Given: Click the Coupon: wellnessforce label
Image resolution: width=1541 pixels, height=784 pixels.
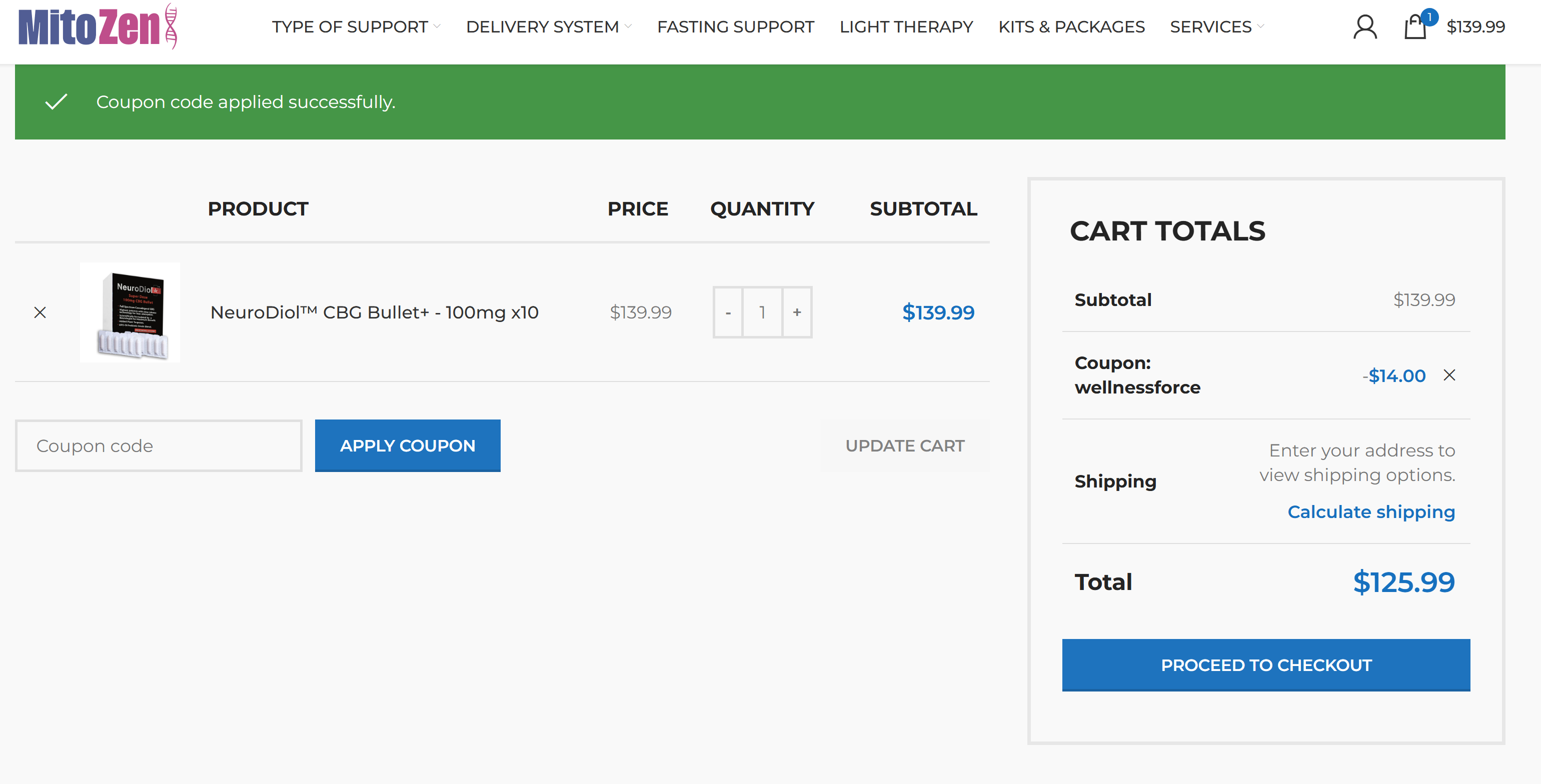Looking at the screenshot, I should click(x=1137, y=375).
